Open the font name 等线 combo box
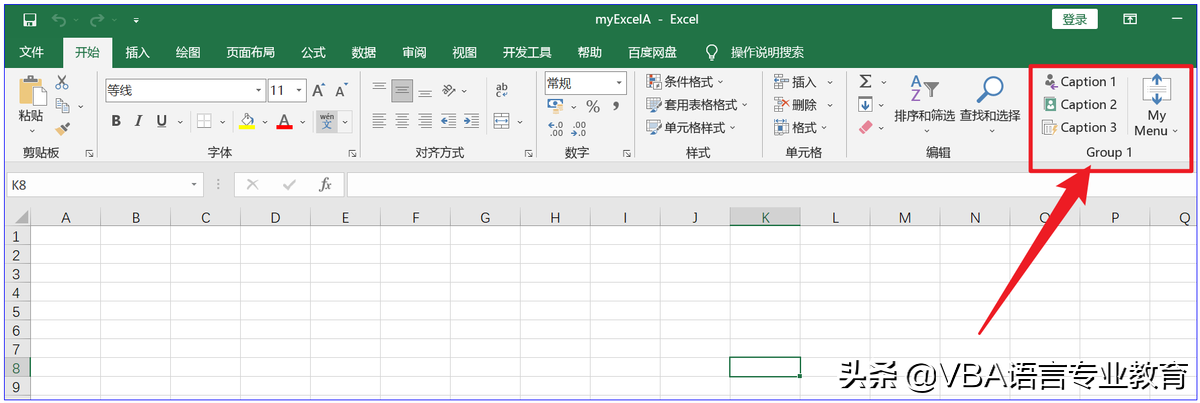The image size is (1200, 403). [184, 90]
